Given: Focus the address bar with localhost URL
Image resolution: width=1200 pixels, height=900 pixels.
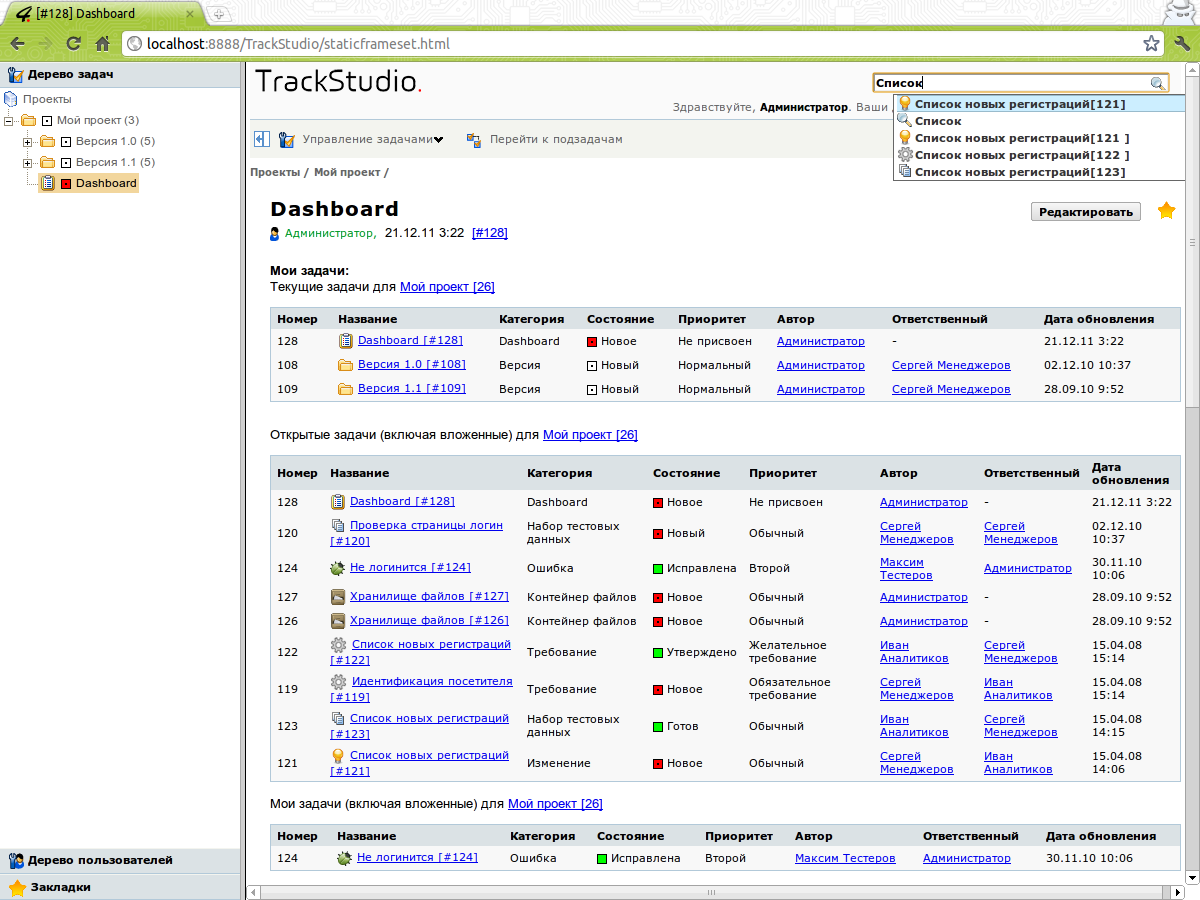Looking at the screenshot, I should point(640,44).
